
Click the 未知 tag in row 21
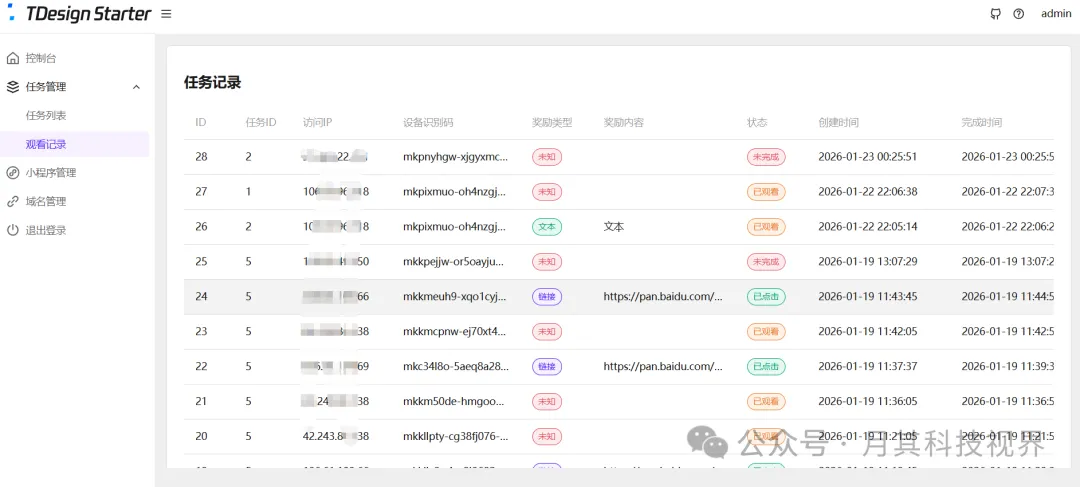(547, 401)
